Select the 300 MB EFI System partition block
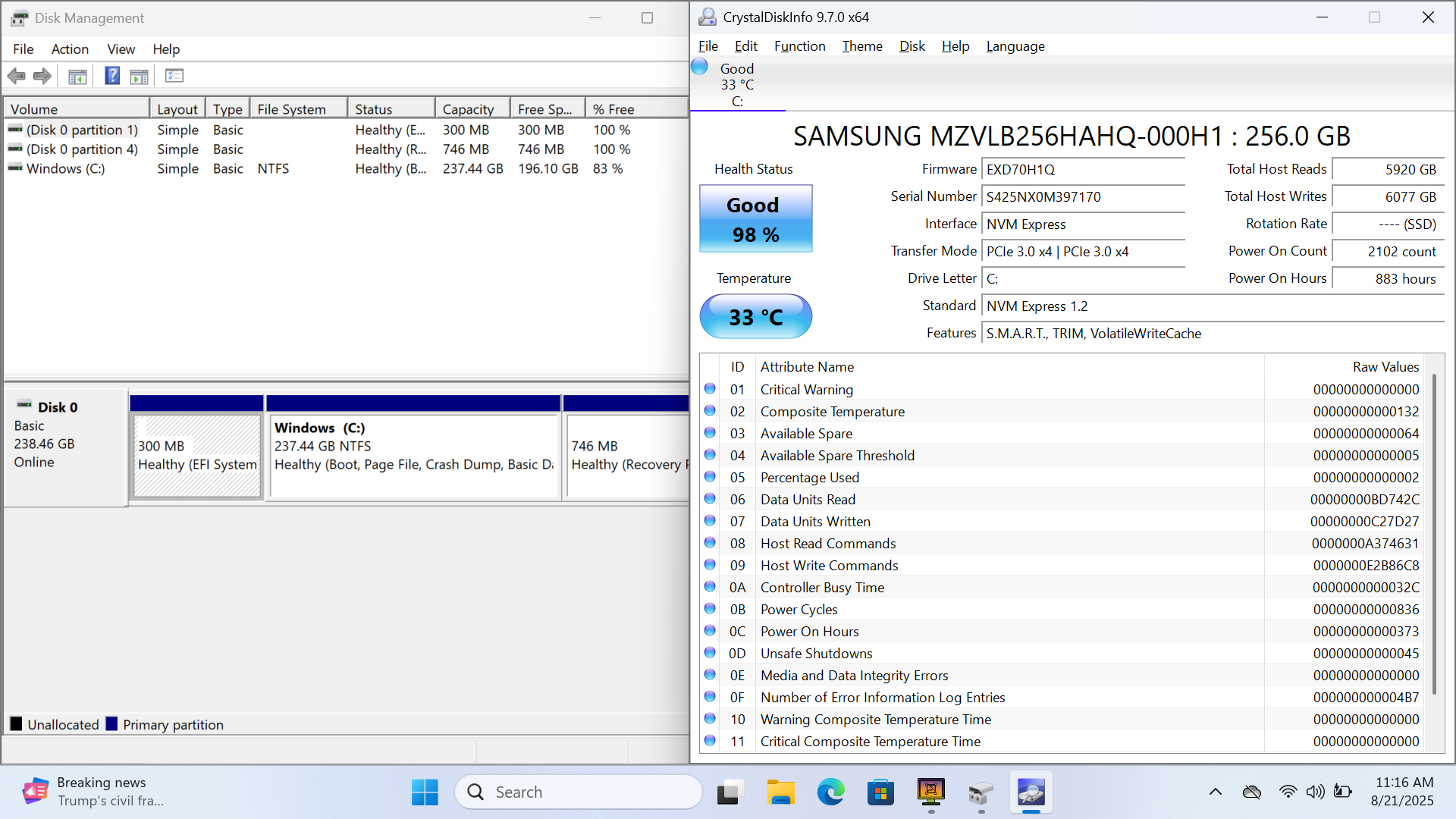1456x819 pixels. click(197, 455)
